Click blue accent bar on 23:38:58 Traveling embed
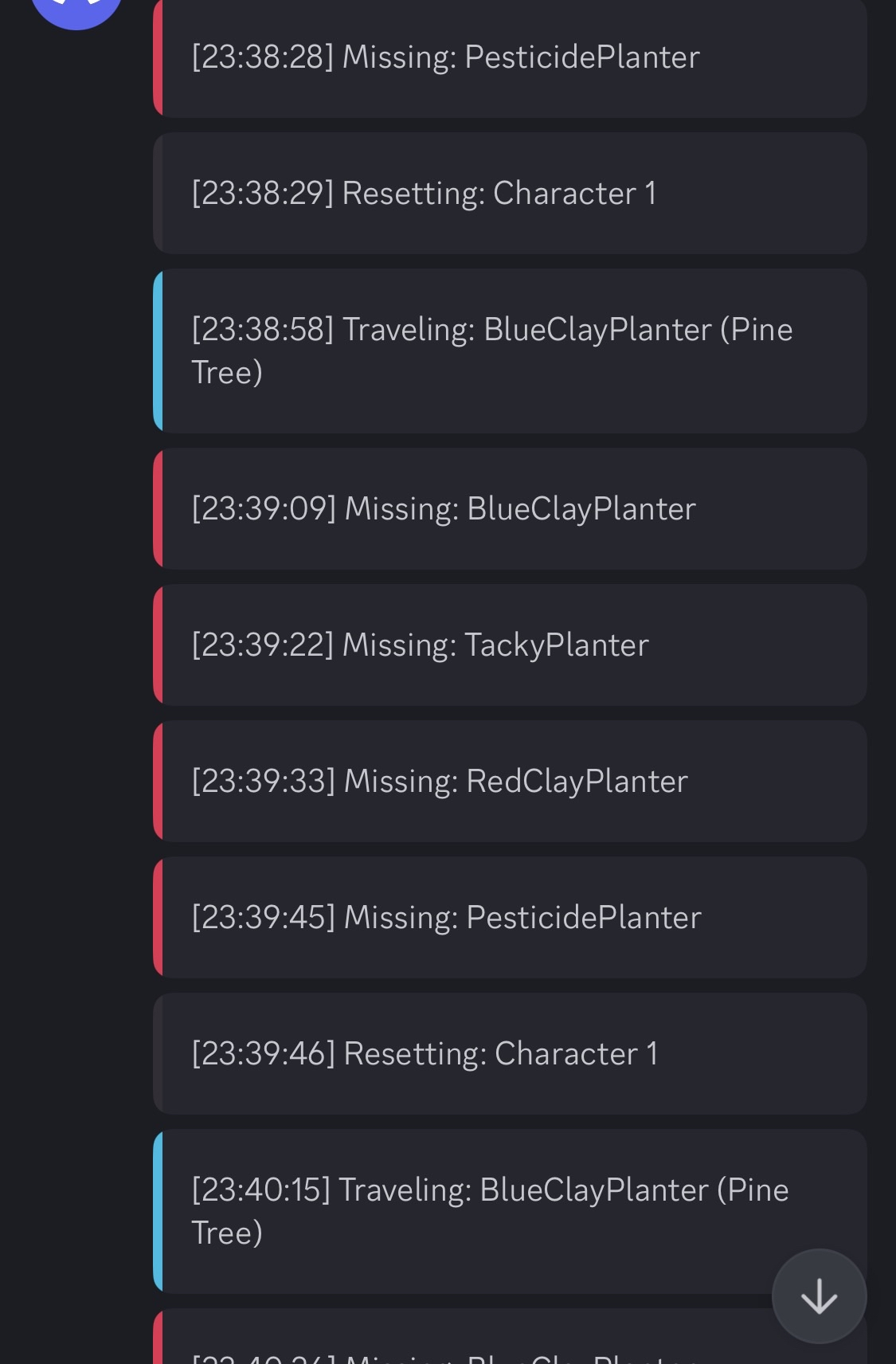This screenshot has width=896, height=1364. coord(158,351)
